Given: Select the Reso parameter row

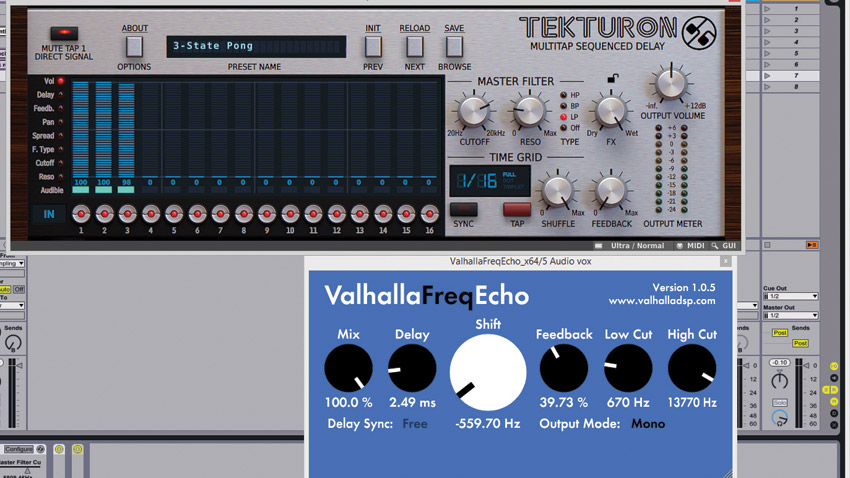Looking at the screenshot, I should pos(50,176).
